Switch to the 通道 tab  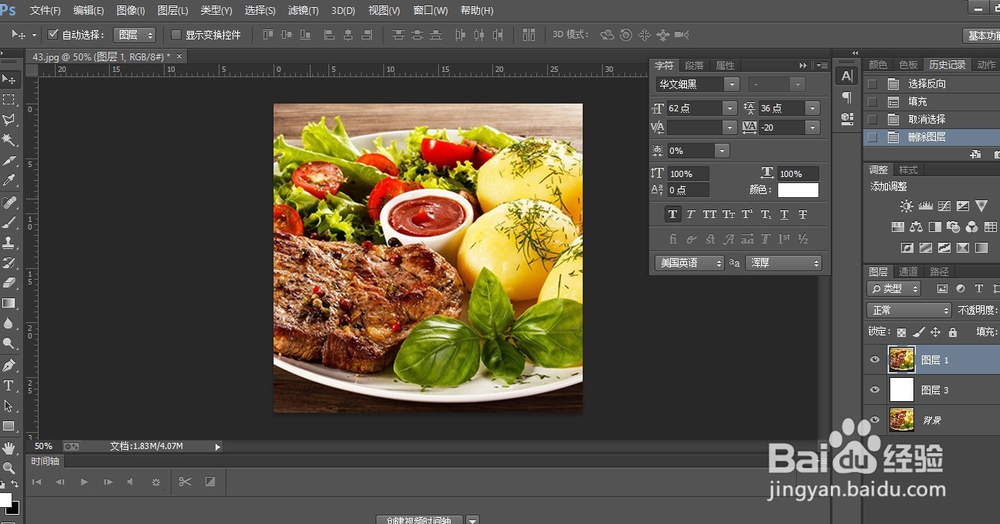908,271
